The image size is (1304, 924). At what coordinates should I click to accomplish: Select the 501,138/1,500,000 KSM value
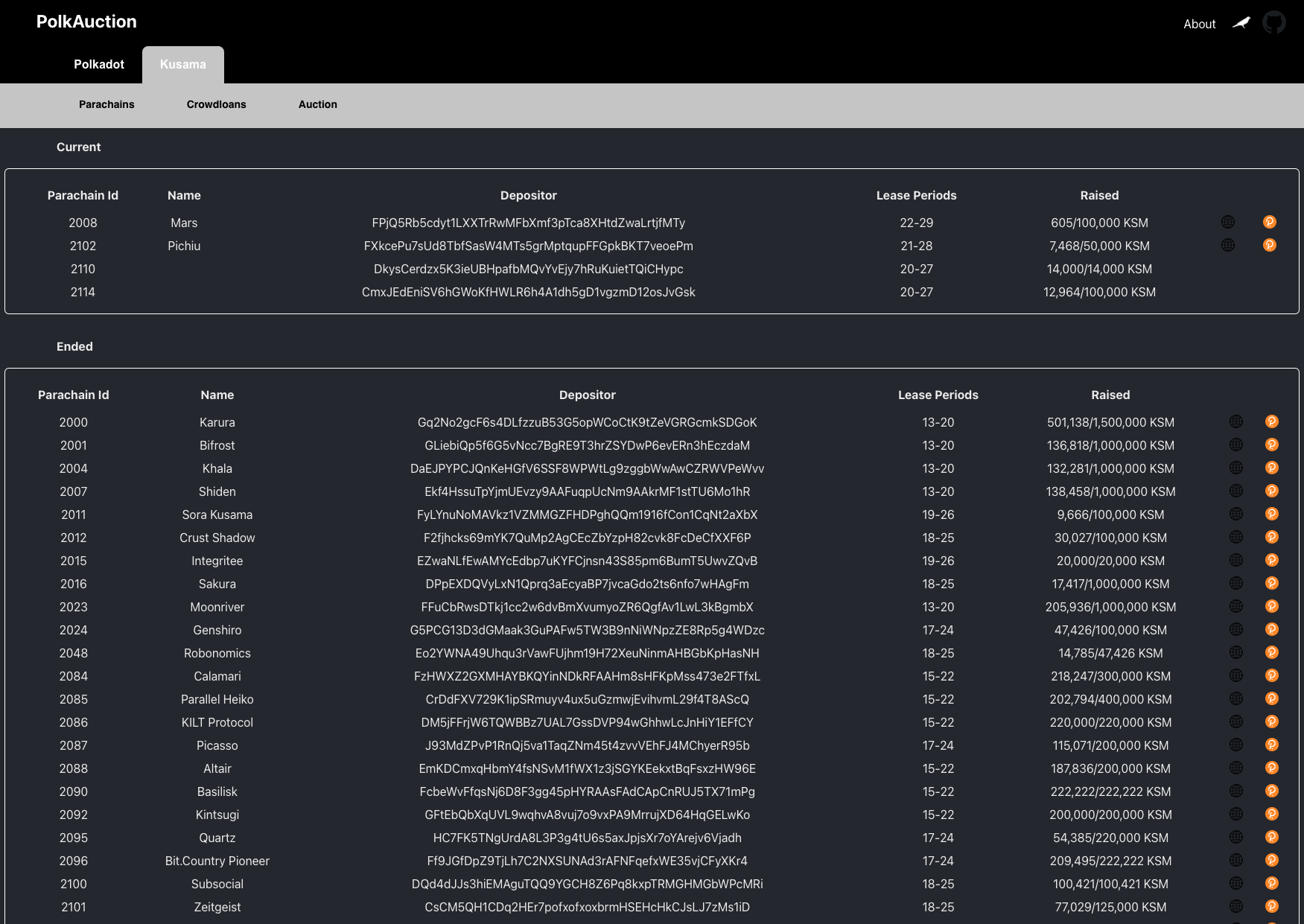pyautogui.click(x=1110, y=422)
